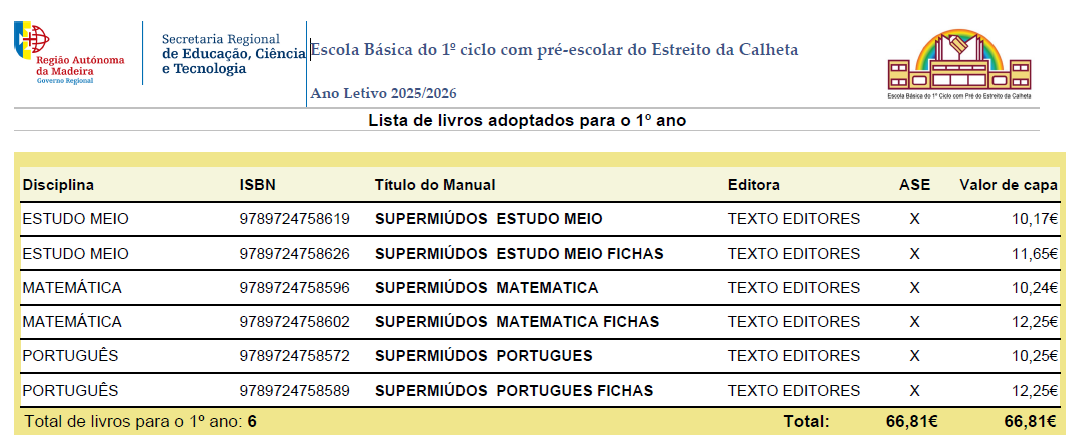
Task: Select SUPERMIÚDOS ESTUDO MEIO FICHAS title
Action: point(519,253)
